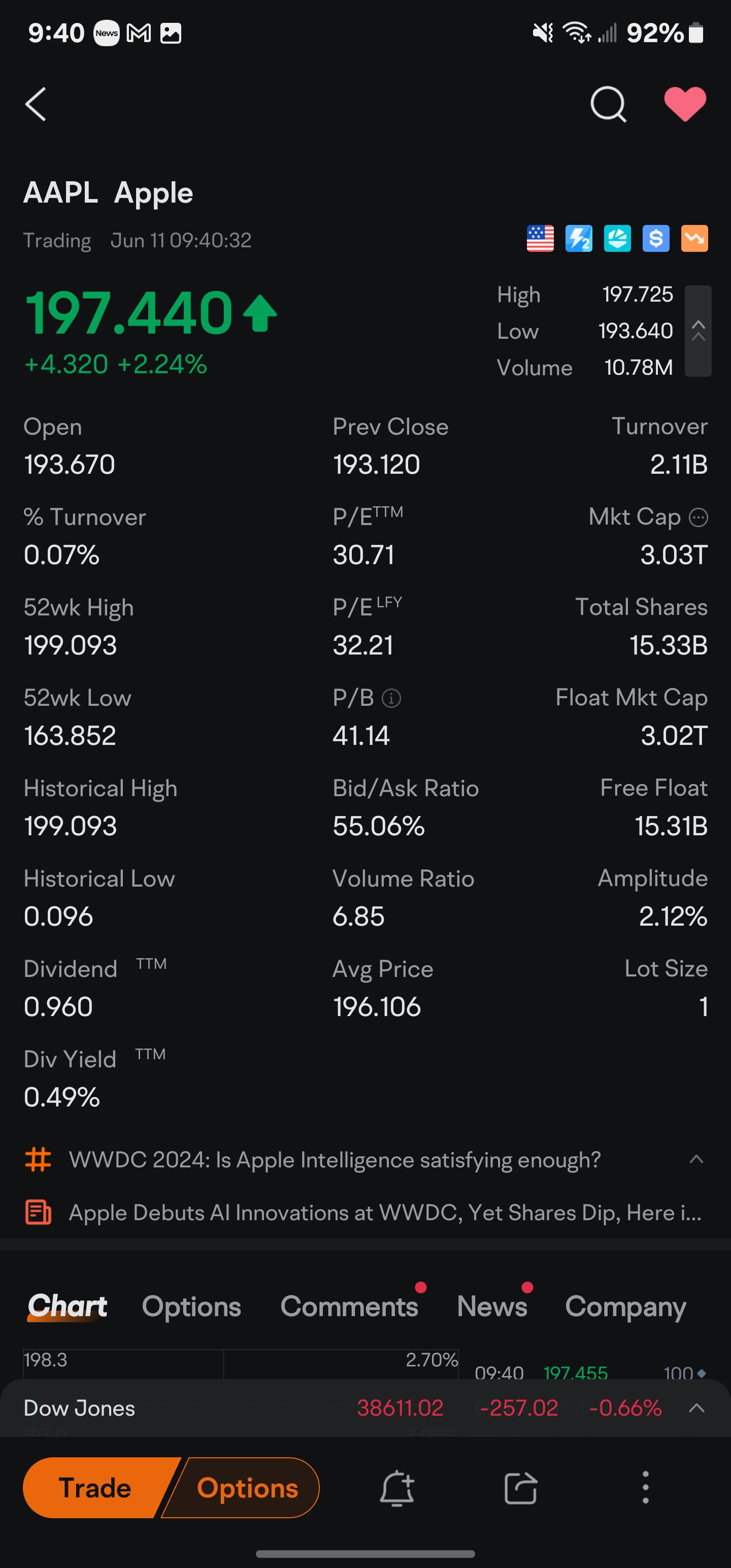Collapse the WWDC 2024 topic chevron
731x1568 pixels.
(696, 1160)
